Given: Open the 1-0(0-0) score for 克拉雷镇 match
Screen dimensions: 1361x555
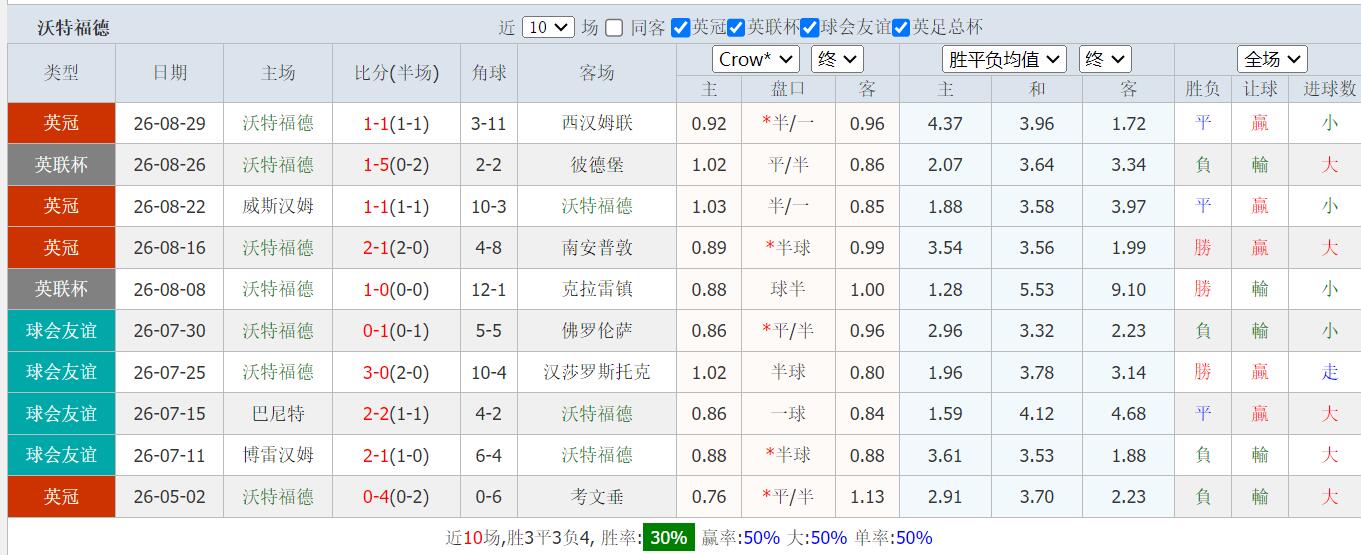Looking at the screenshot, I should 396,290.
